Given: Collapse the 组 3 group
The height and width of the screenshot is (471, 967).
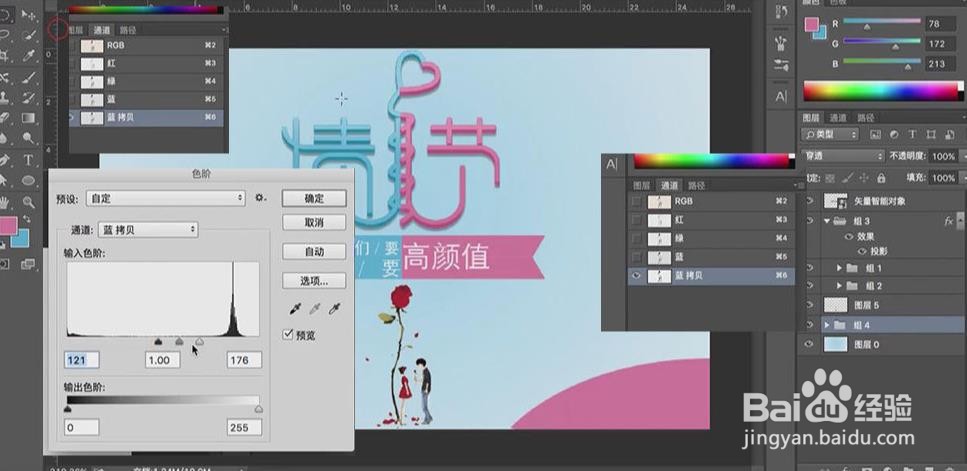Looking at the screenshot, I should tap(828, 221).
